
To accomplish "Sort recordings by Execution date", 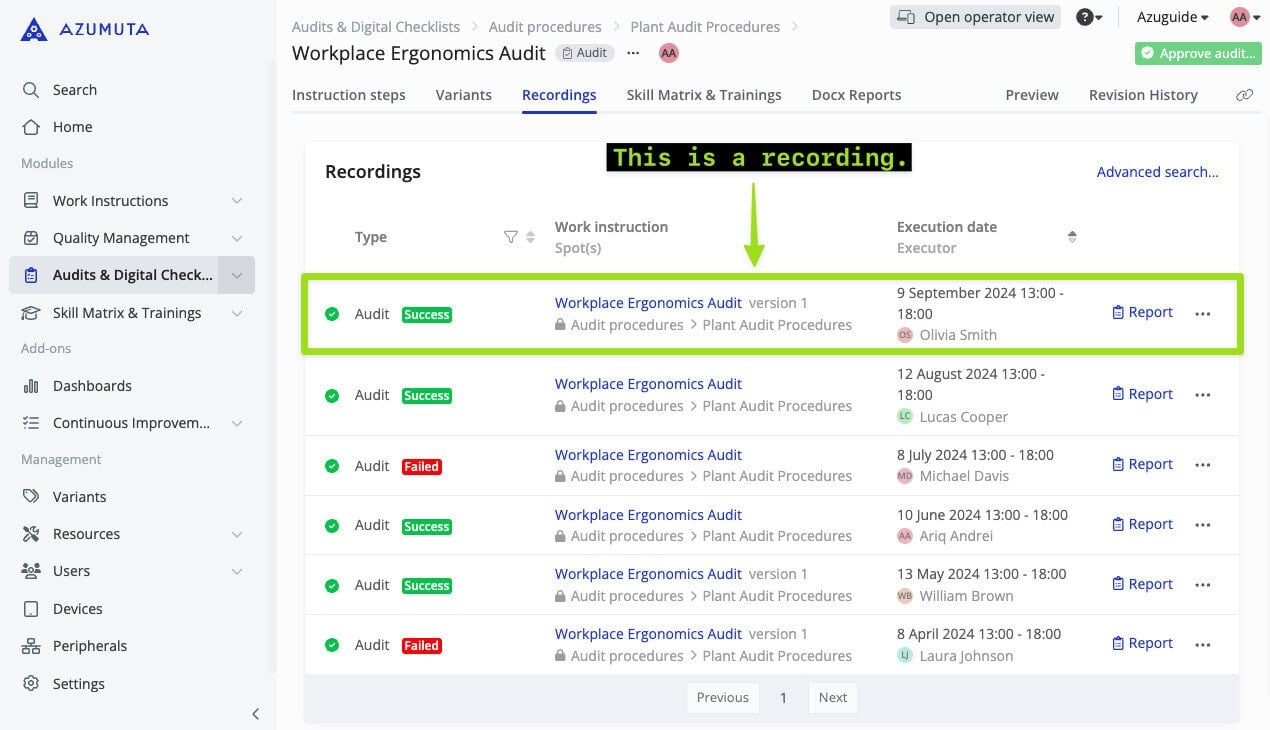I will click(x=1072, y=237).
